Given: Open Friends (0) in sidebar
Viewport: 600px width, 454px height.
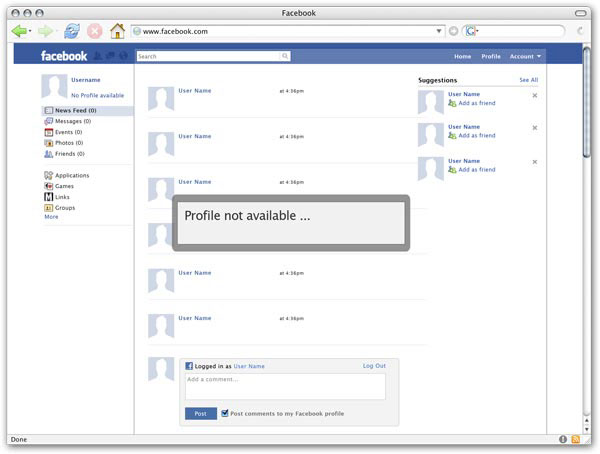Looking at the screenshot, I should [70, 154].
